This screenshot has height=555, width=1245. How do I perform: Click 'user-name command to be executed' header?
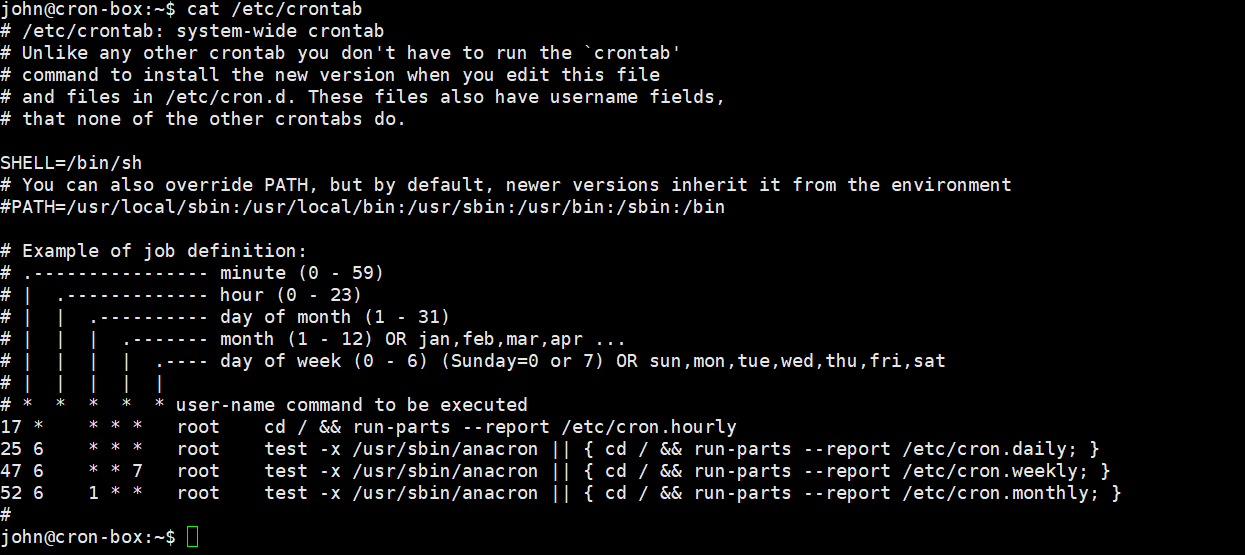click(352, 405)
